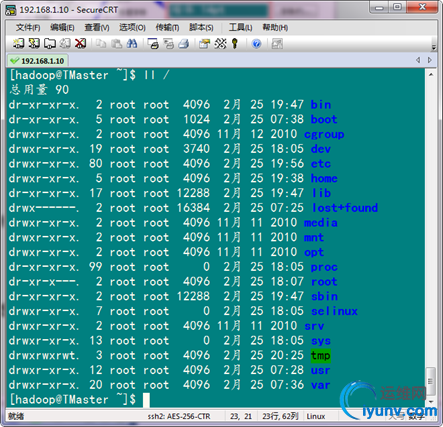Open Help with blue question icon
Viewport: 443px width, 427px height.
coord(256,43)
